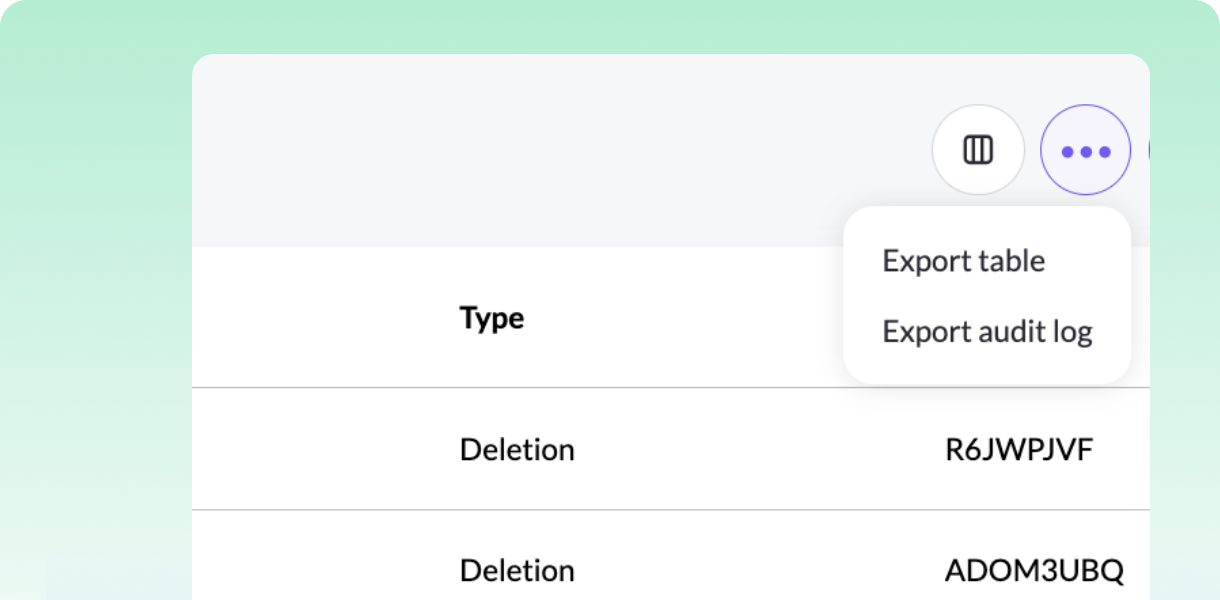
Task: Click the partially visible button beside the three dots
Action: [1148, 150]
